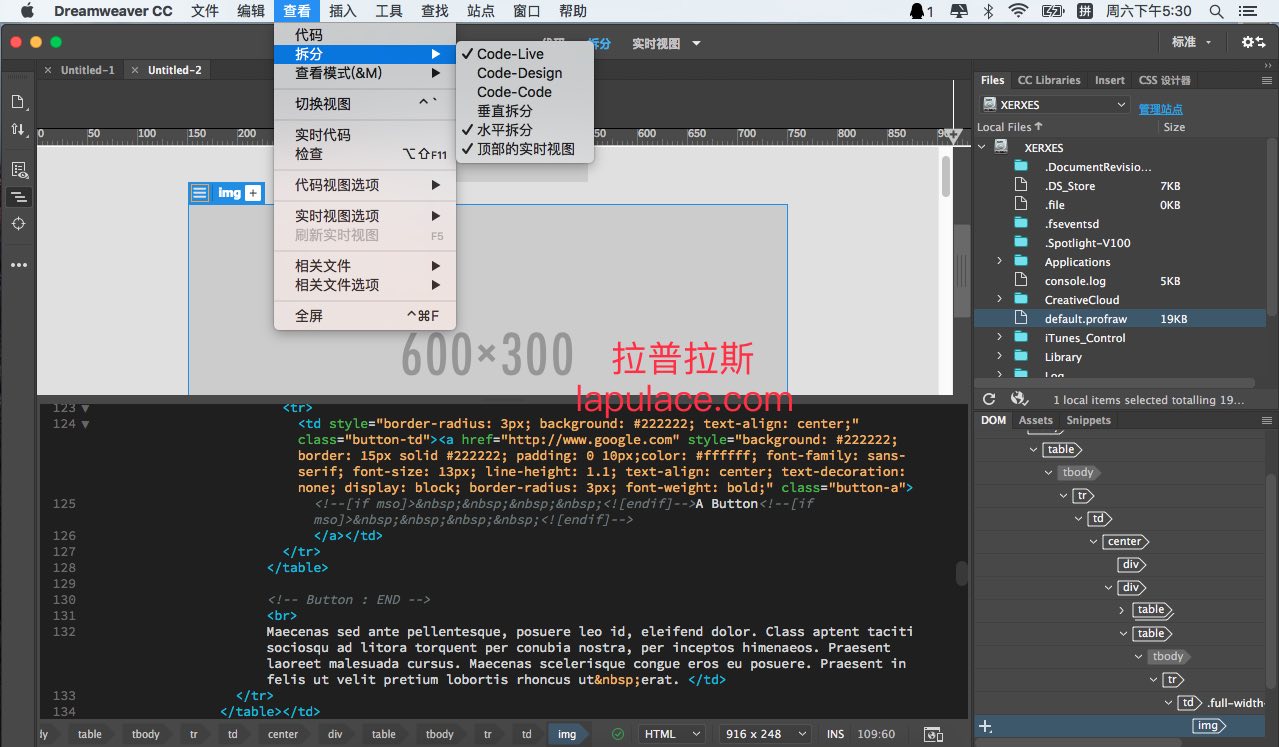Viewport: 1279px width, 747px height.
Task: Click the 管理站点 link
Action: pos(1160,109)
